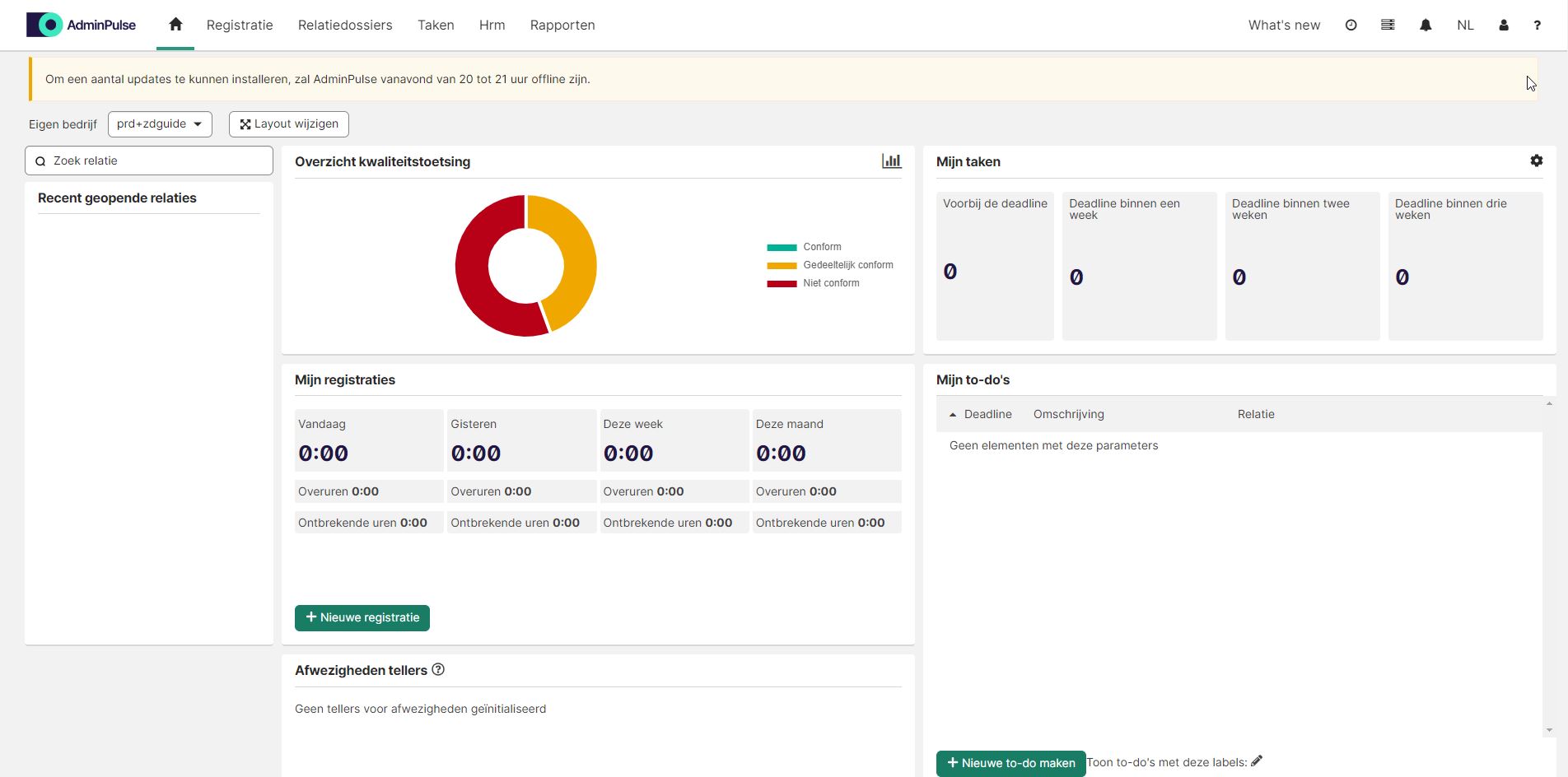Expand the prd+zdguide company dropdown
The height and width of the screenshot is (777, 1568).
coord(160,124)
